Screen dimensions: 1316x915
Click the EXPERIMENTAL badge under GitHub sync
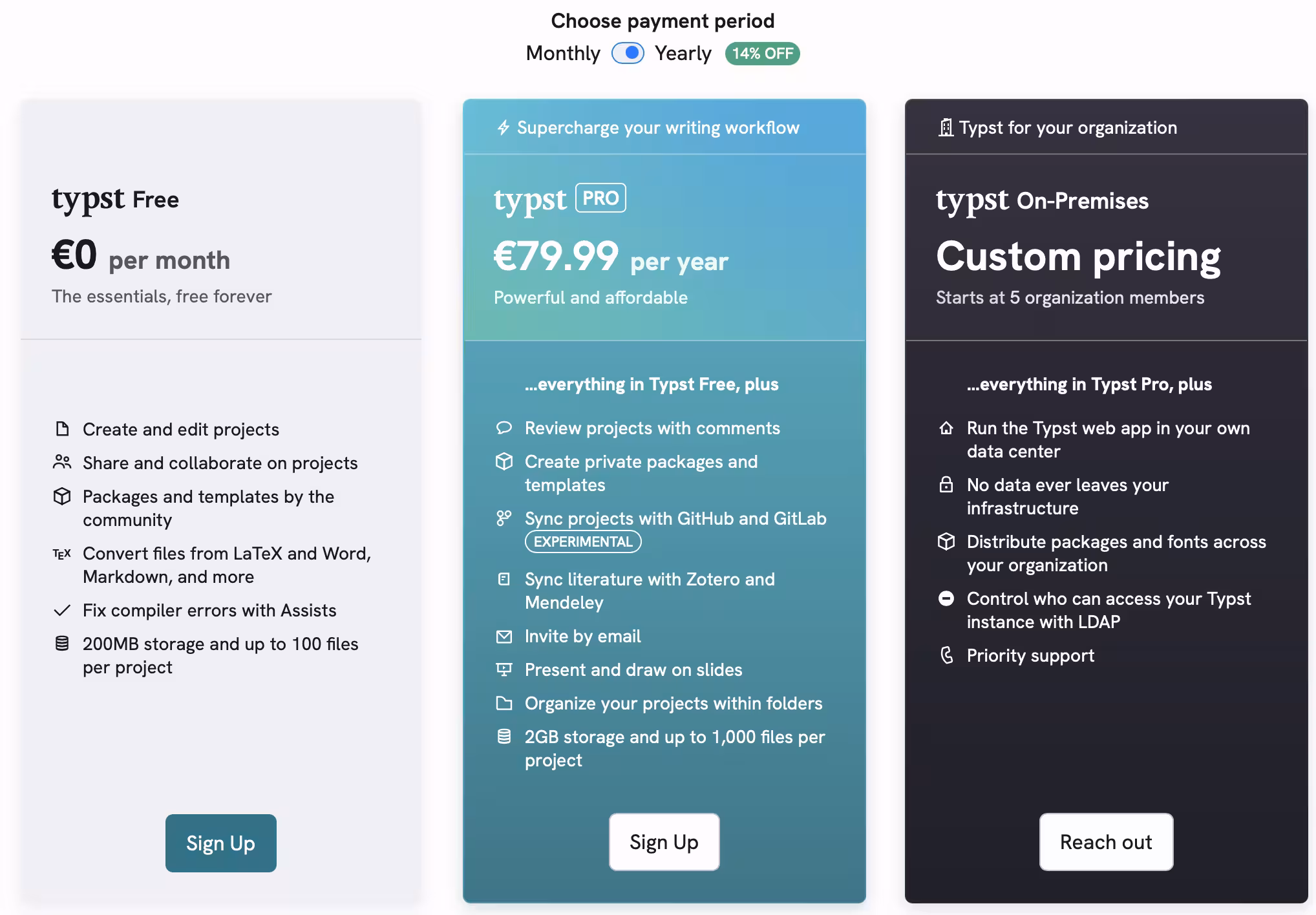[582, 542]
